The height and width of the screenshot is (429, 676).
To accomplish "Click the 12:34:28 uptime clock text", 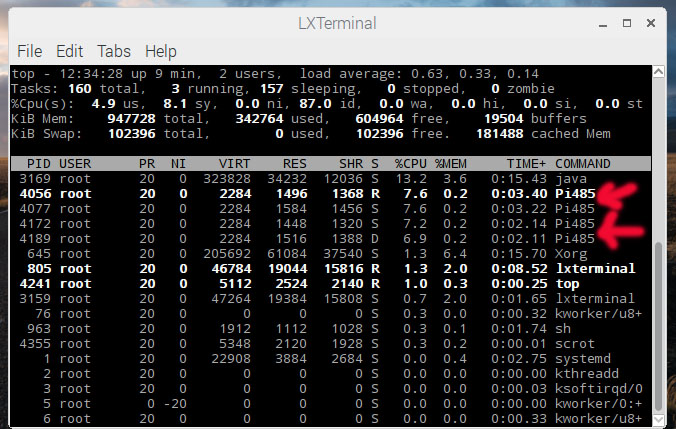I will pyautogui.click(x=91, y=74).
